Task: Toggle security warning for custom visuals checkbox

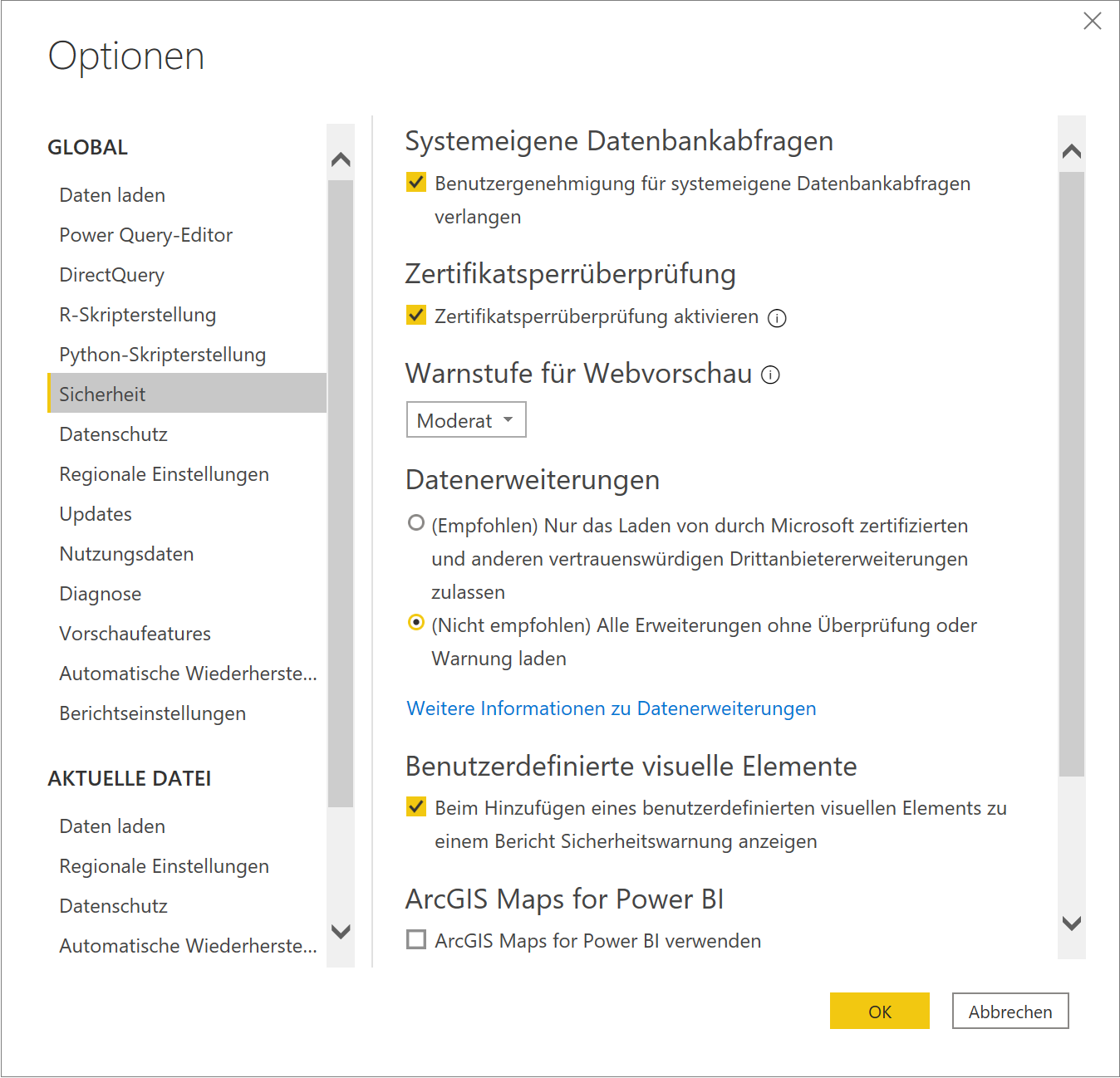Action: click(416, 806)
